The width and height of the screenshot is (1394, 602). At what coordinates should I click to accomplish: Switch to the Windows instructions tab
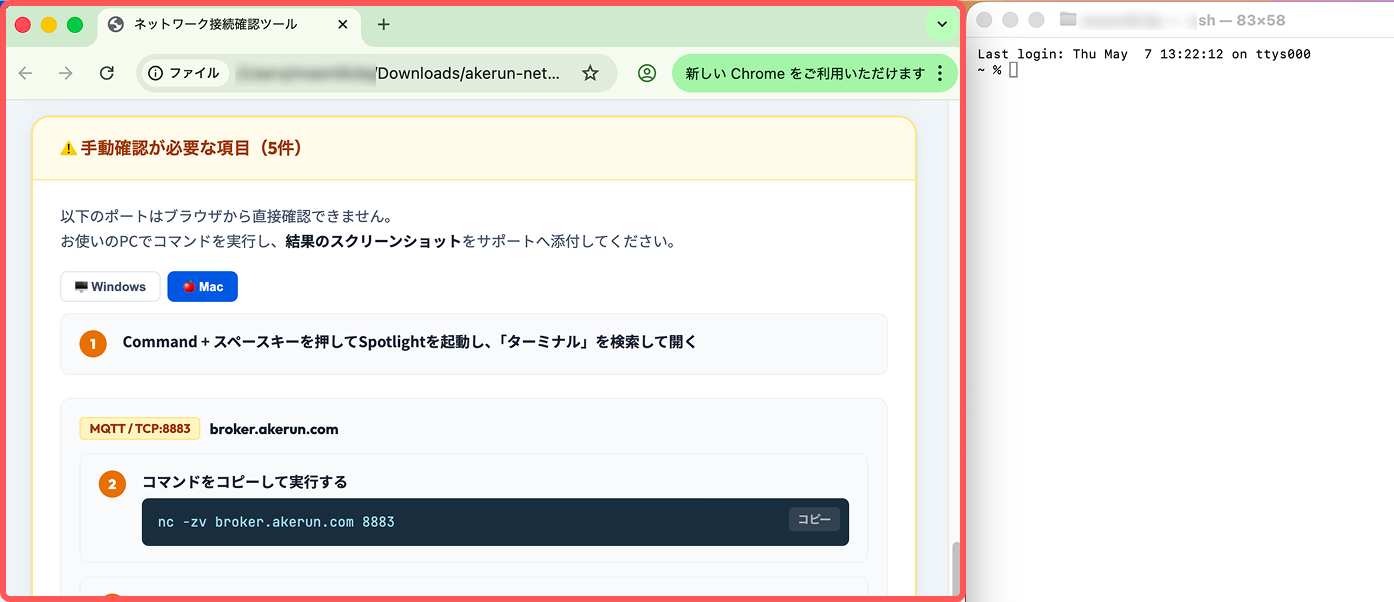pyautogui.click(x=110, y=287)
